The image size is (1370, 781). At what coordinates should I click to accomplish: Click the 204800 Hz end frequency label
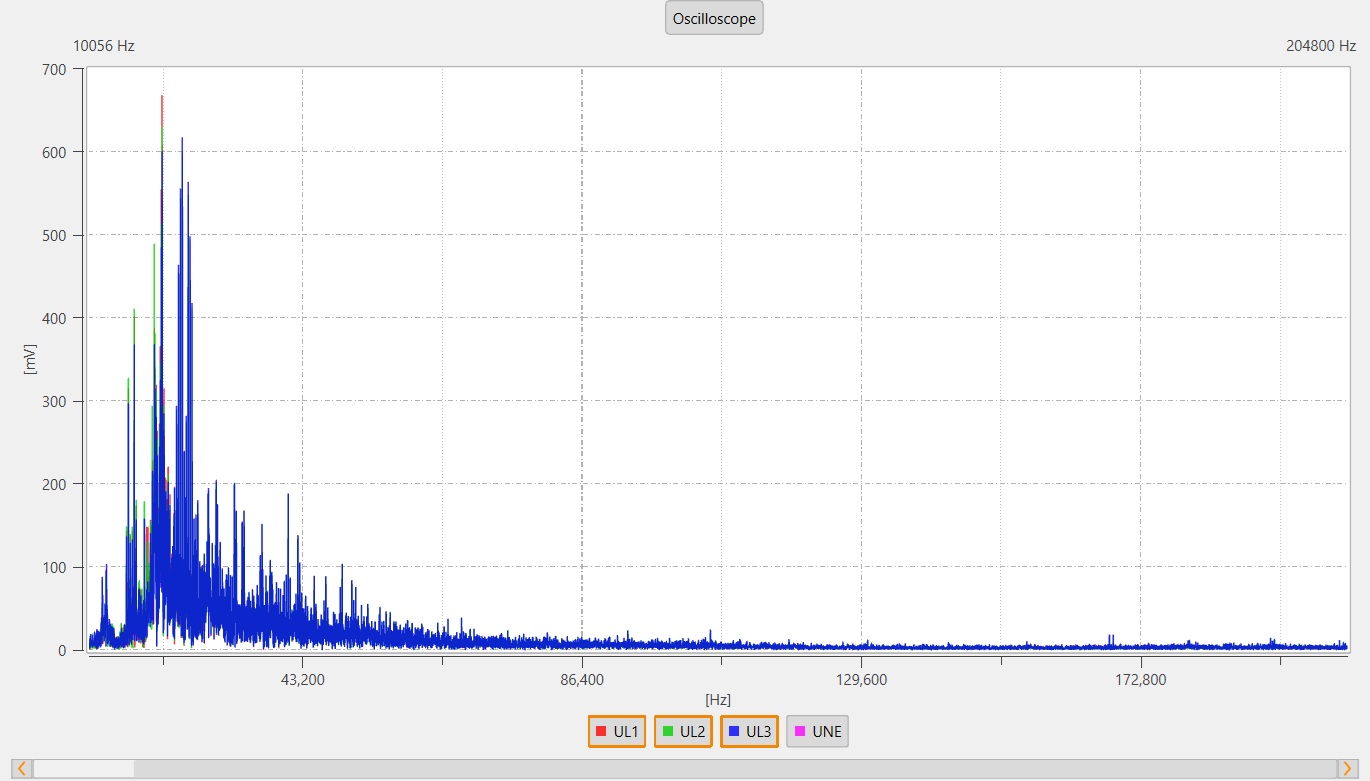(1320, 46)
